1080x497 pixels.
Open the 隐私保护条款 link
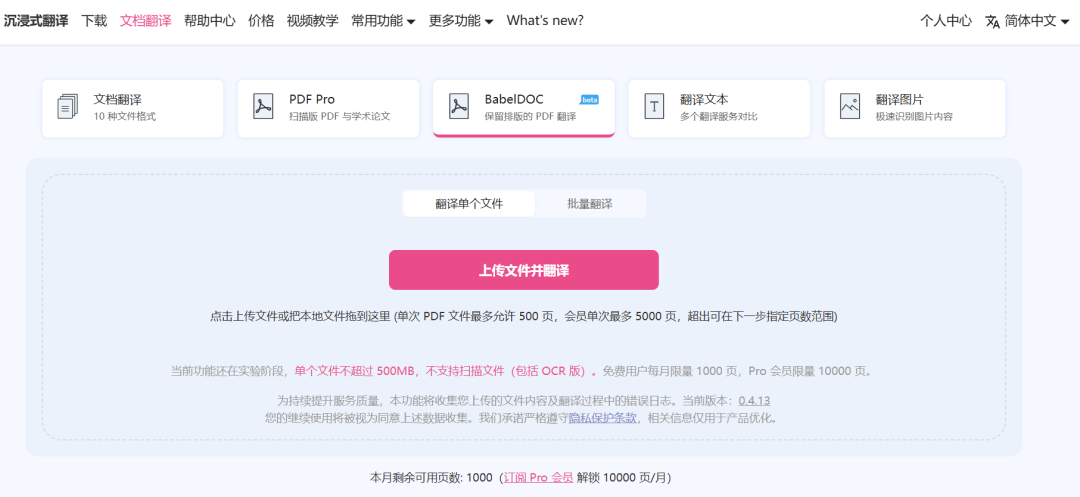coord(603,418)
